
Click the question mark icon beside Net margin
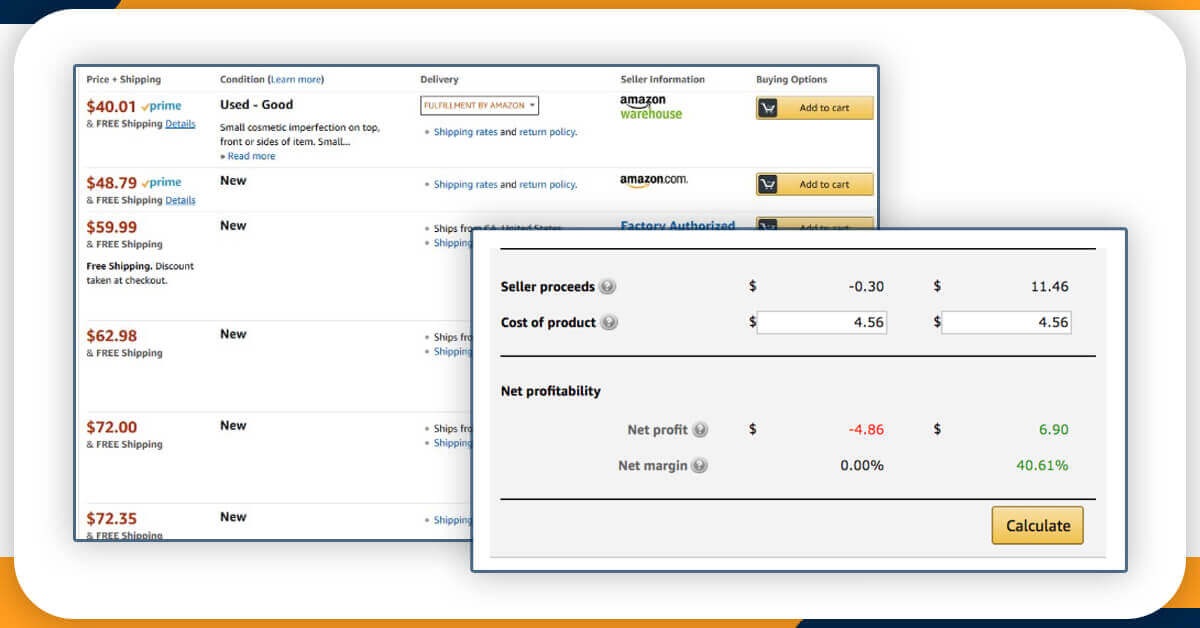point(700,466)
